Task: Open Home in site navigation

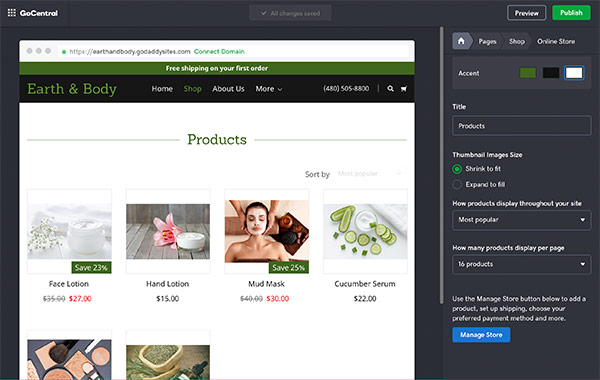Action: 162,89
